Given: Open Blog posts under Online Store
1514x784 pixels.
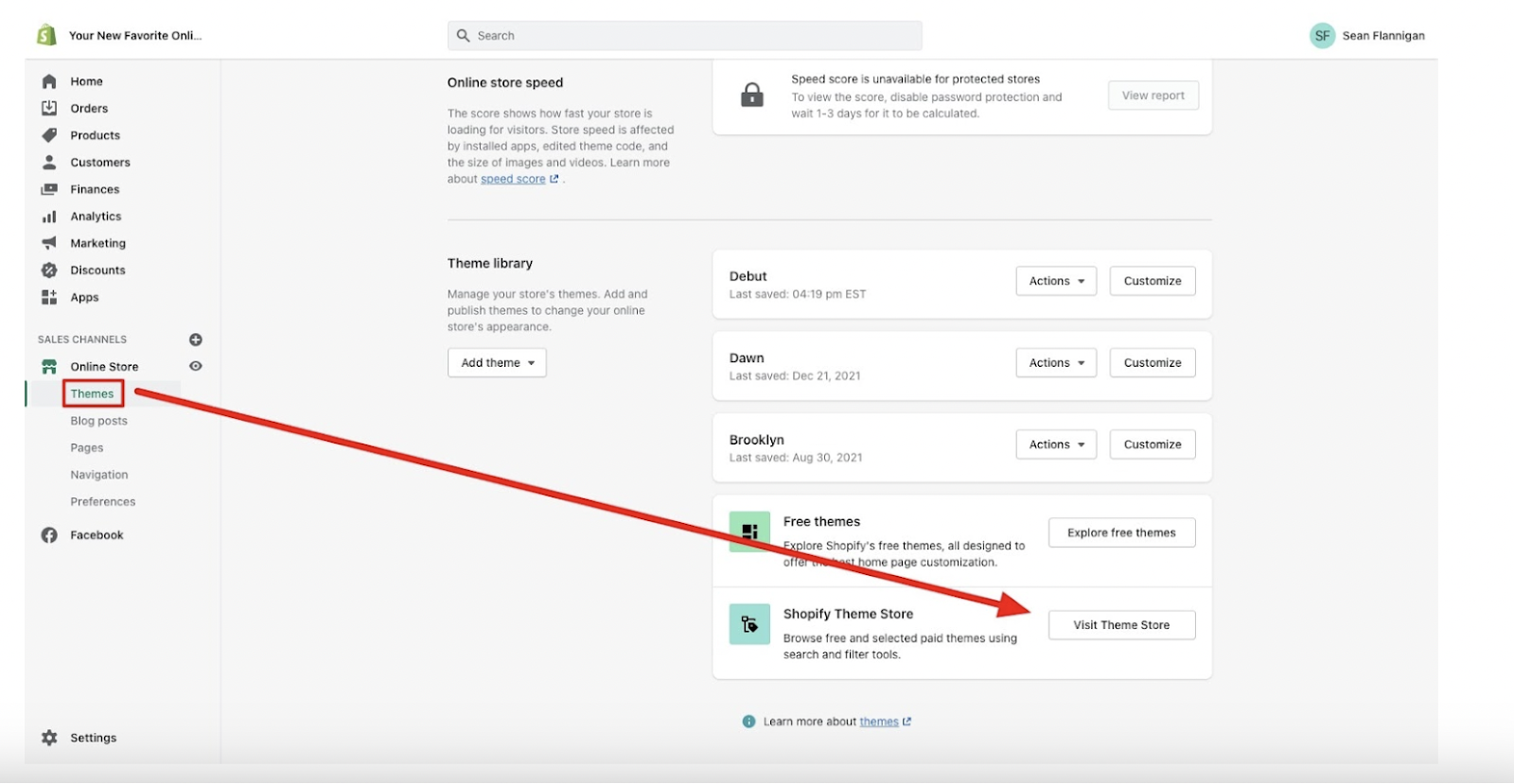Looking at the screenshot, I should point(98,421).
